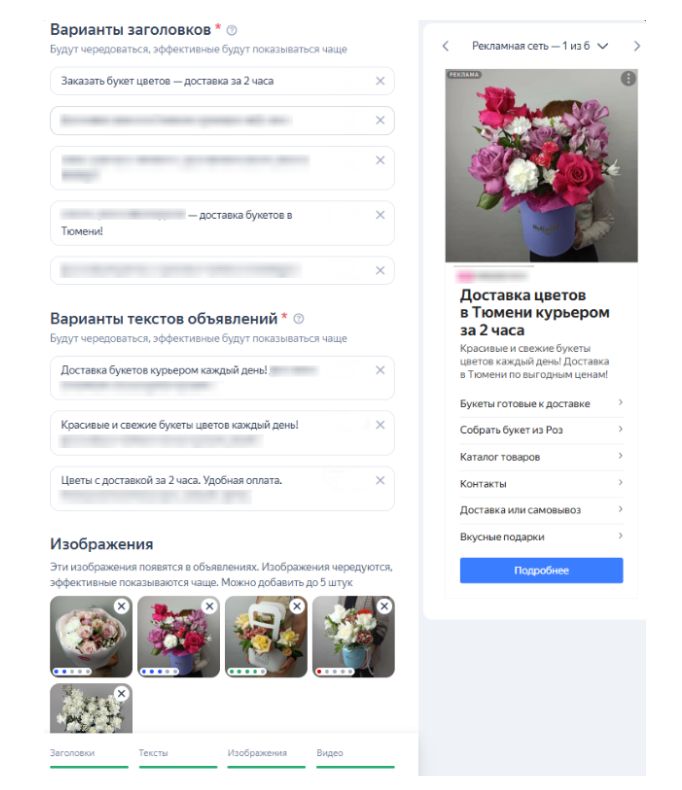Remove headline 'Заказать букет цветов — доставка за 2 часа'

coord(380,81)
